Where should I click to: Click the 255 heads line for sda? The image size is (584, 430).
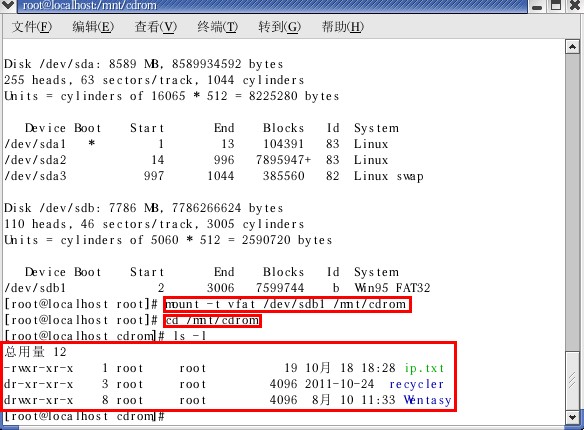pos(154,80)
